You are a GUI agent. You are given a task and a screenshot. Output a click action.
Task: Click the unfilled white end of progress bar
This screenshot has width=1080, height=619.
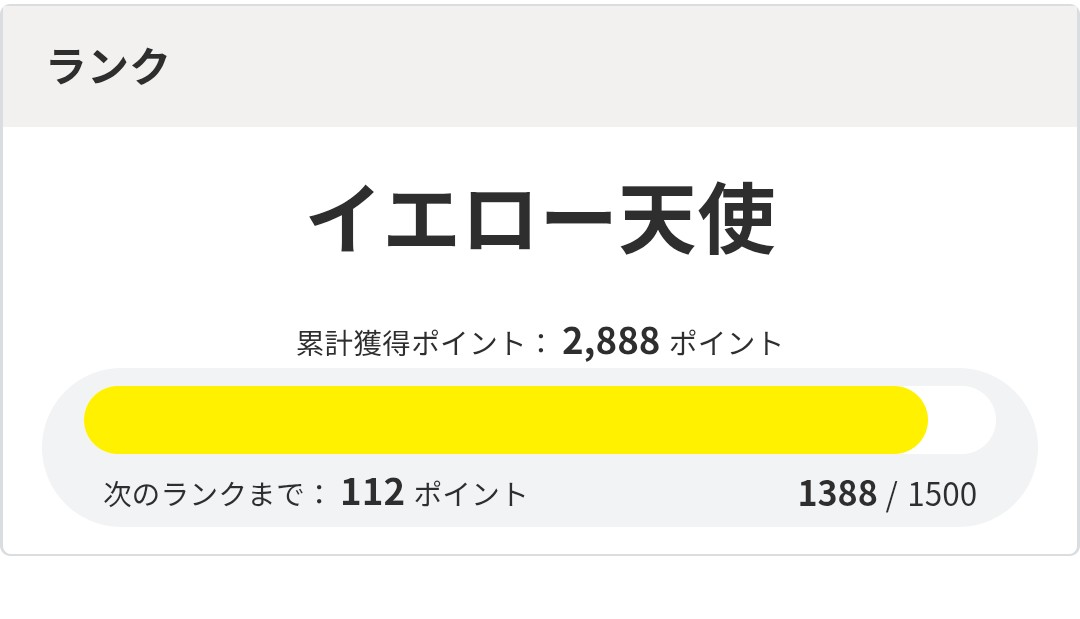coord(962,420)
